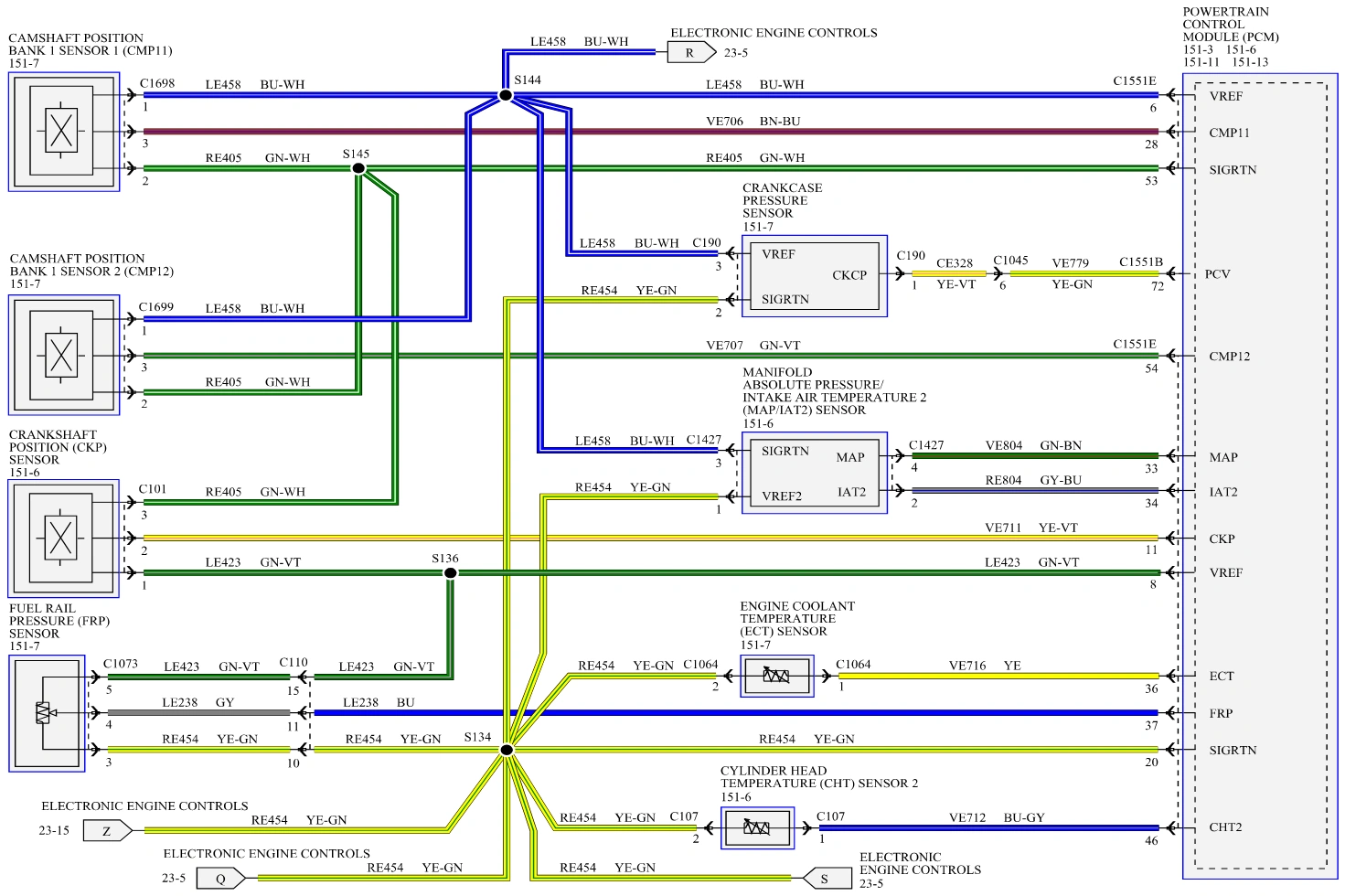Click the VE779 wire label
Image resolution: width=1345 pixels, height=896 pixels.
coord(1070,263)
